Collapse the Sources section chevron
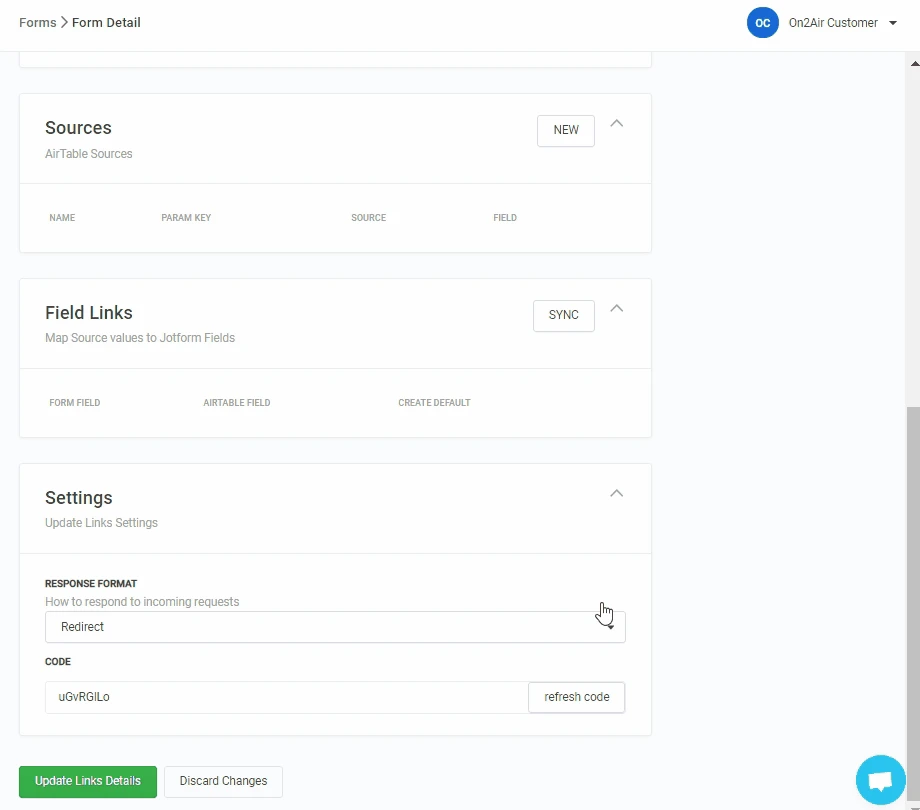 (x=617, y=123)
